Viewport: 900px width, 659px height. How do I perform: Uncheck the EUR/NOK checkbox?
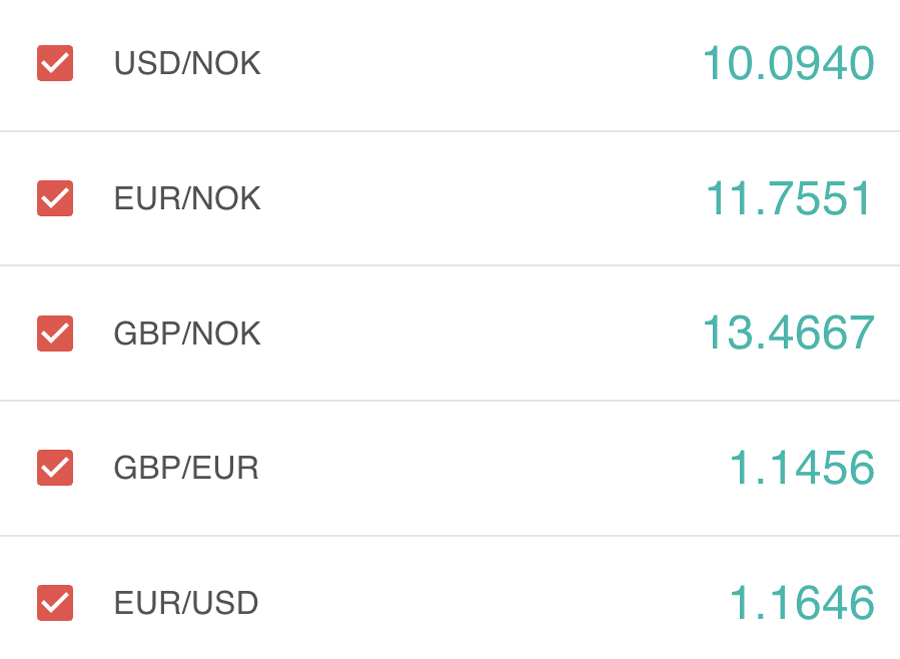(x=55, y=198)
